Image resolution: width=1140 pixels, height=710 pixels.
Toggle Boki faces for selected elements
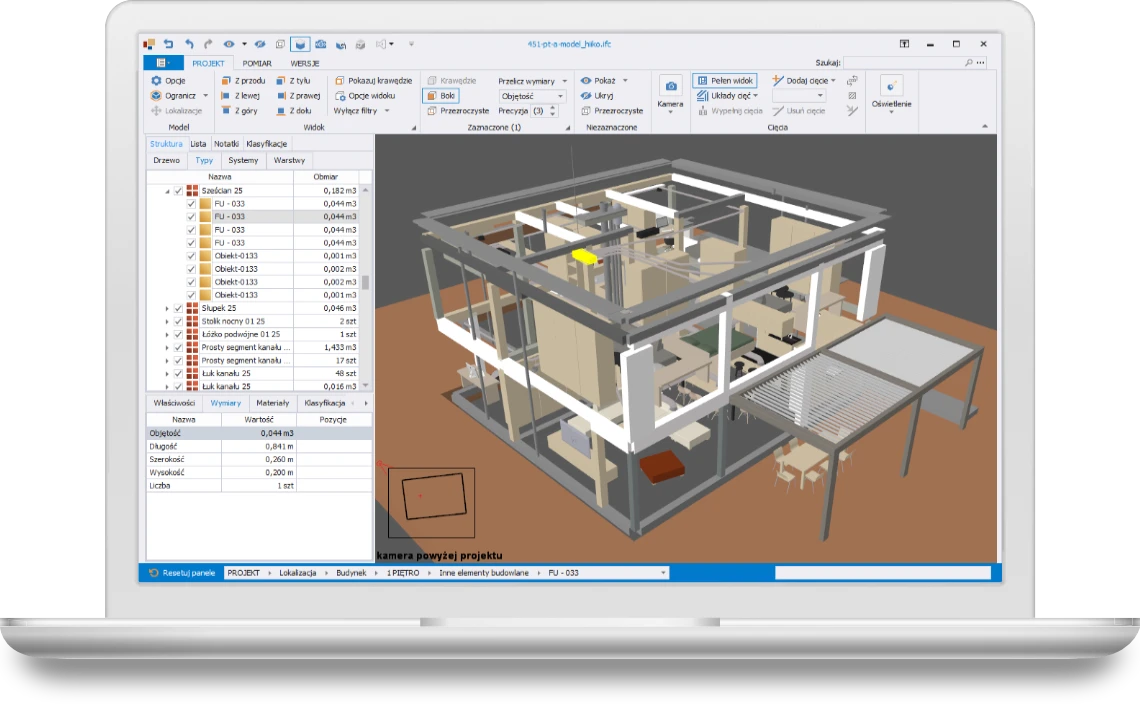pyautogui.click(x=441, y=95)
